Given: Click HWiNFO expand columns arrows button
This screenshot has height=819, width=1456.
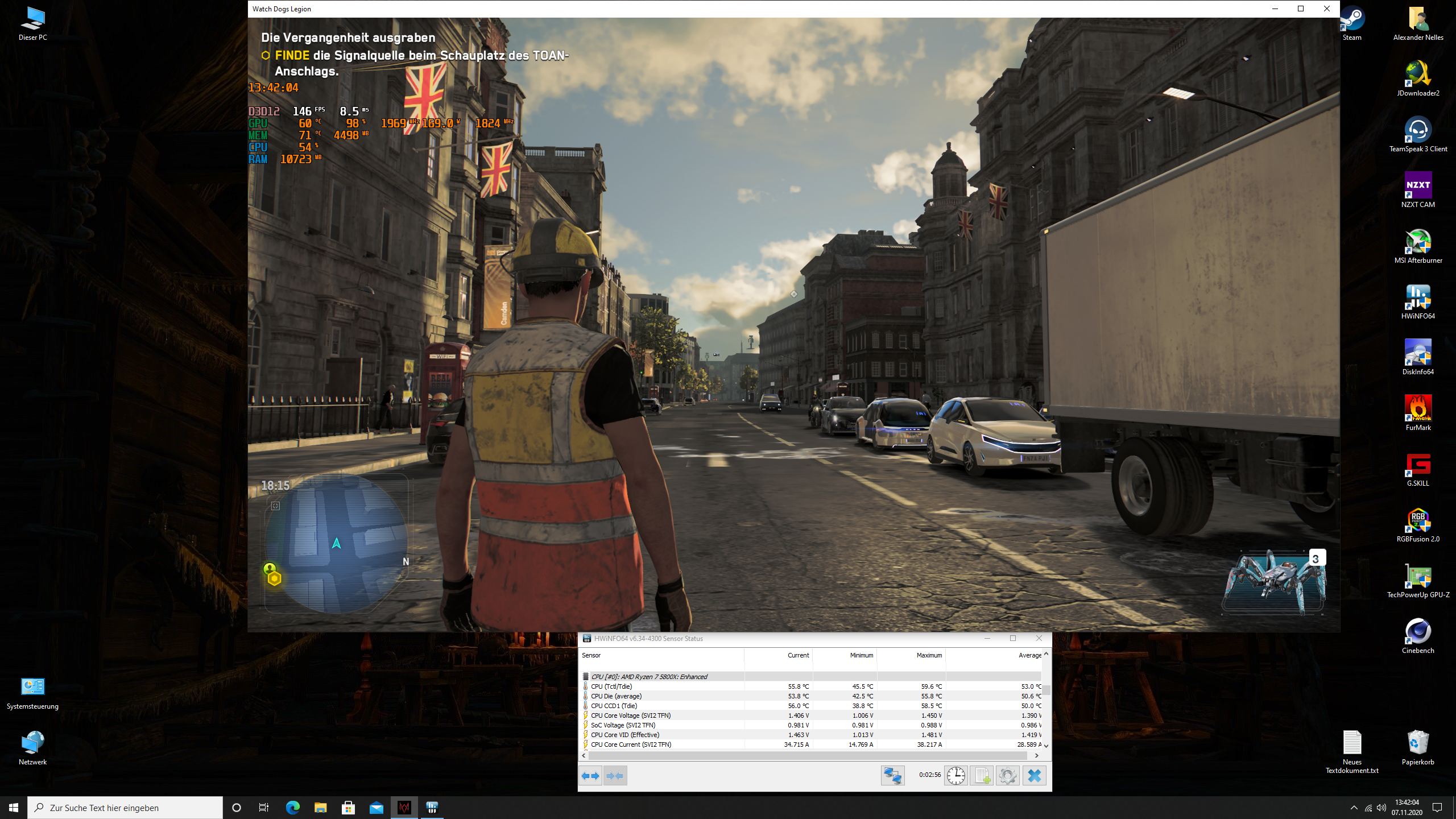Looking at the screenshot, I should point(591,776).
